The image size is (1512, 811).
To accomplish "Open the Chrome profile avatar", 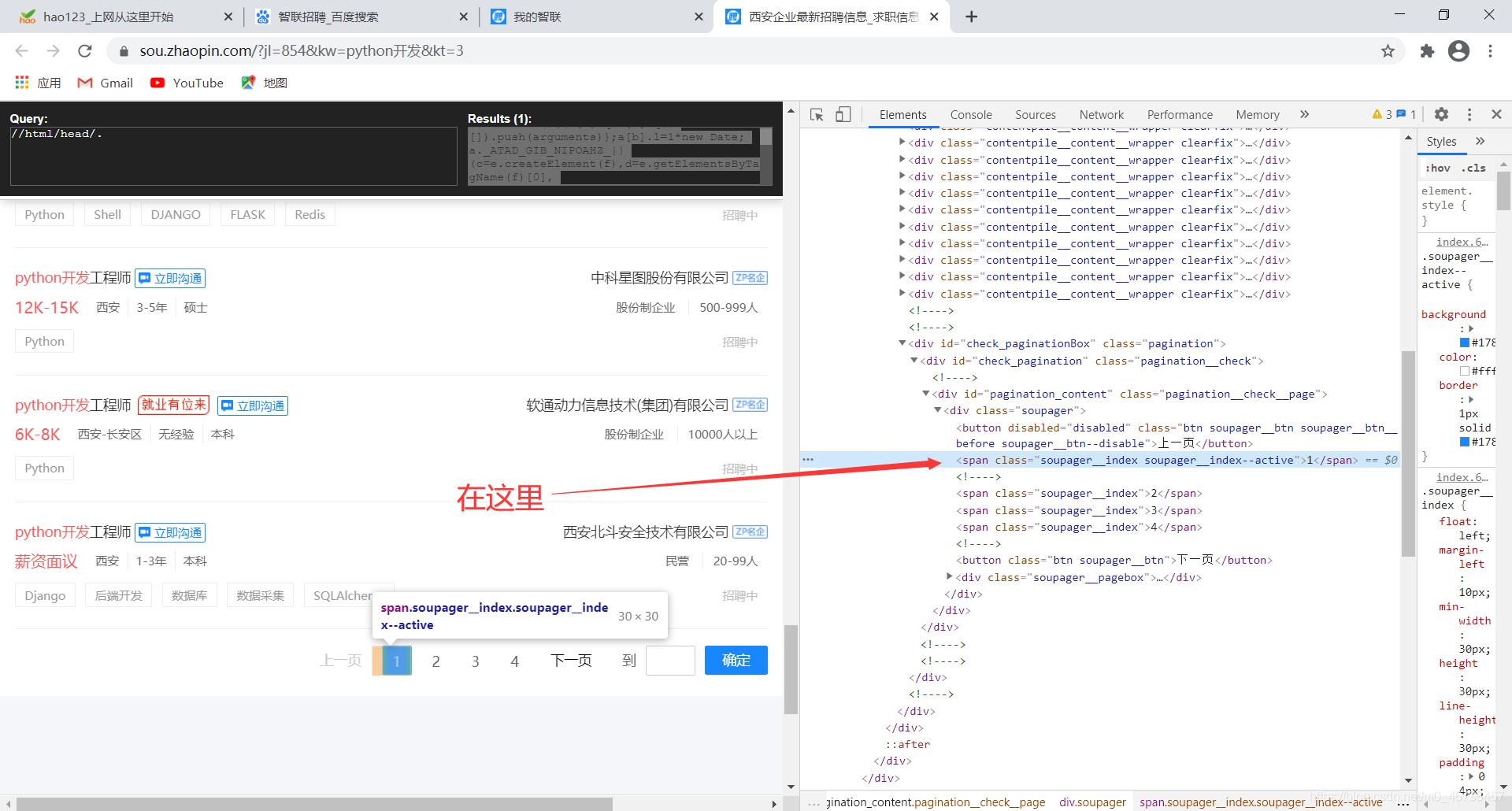I will [x=1458, y=51].
